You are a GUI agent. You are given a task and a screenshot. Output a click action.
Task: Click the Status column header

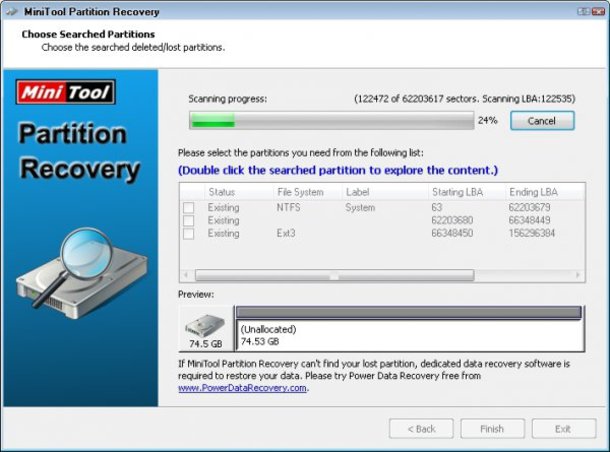click(238, 192)
